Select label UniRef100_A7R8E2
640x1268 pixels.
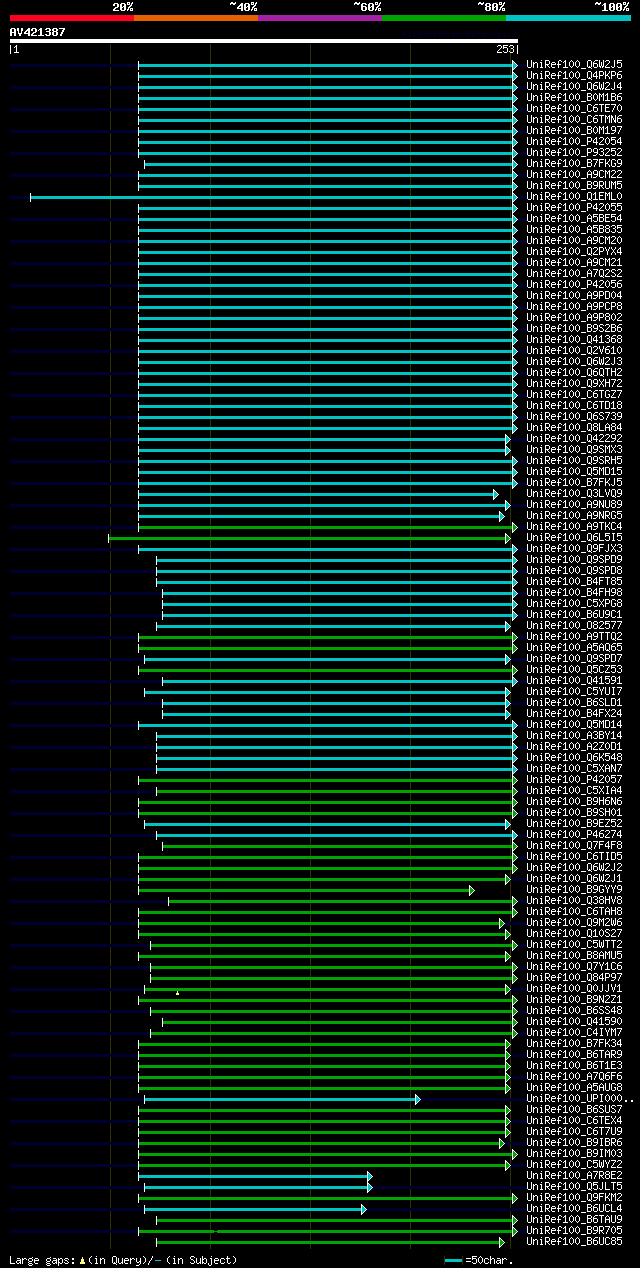[x=574, y=1175]
